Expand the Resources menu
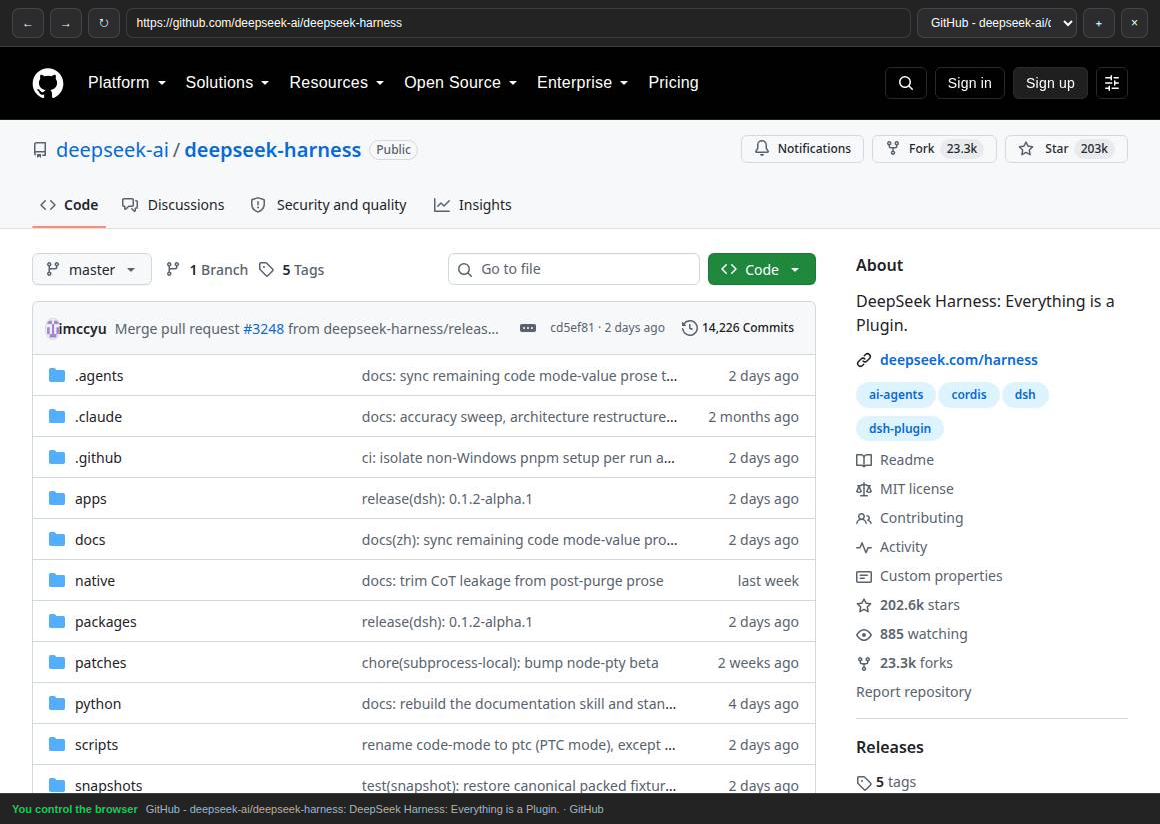The image size is (1160, 824). point(337,83)
